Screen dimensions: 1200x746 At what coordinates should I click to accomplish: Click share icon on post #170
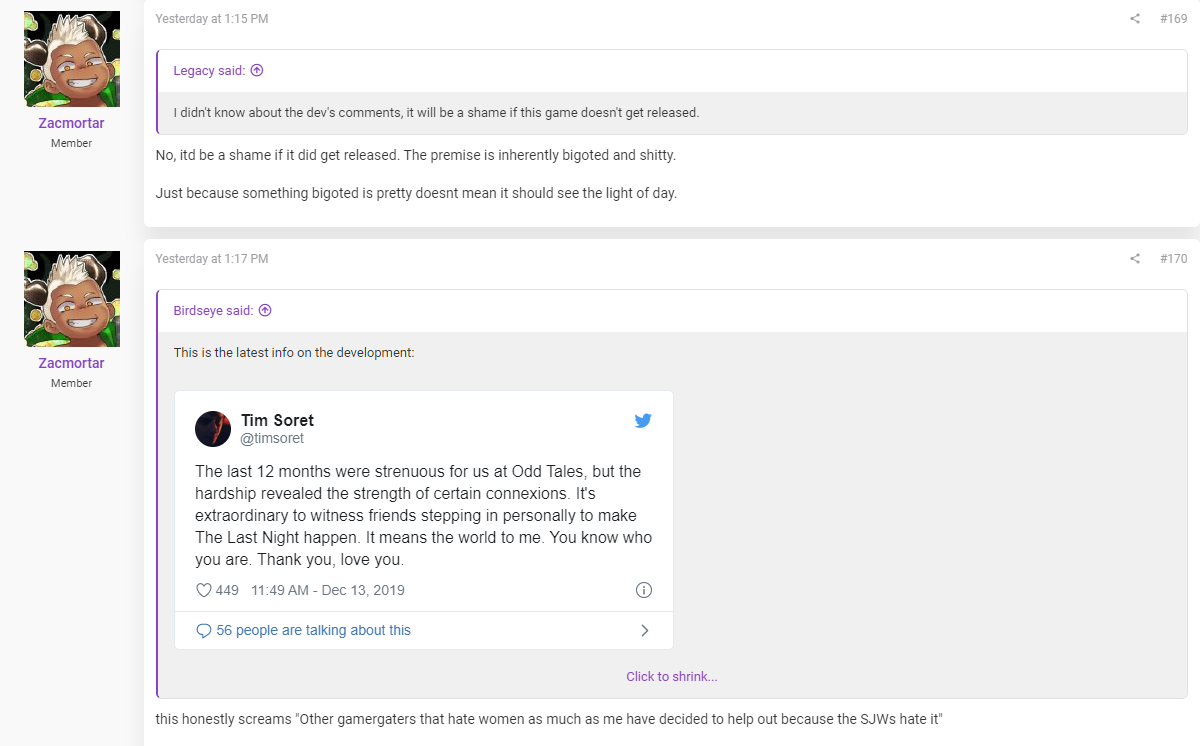click(1135, 259)
